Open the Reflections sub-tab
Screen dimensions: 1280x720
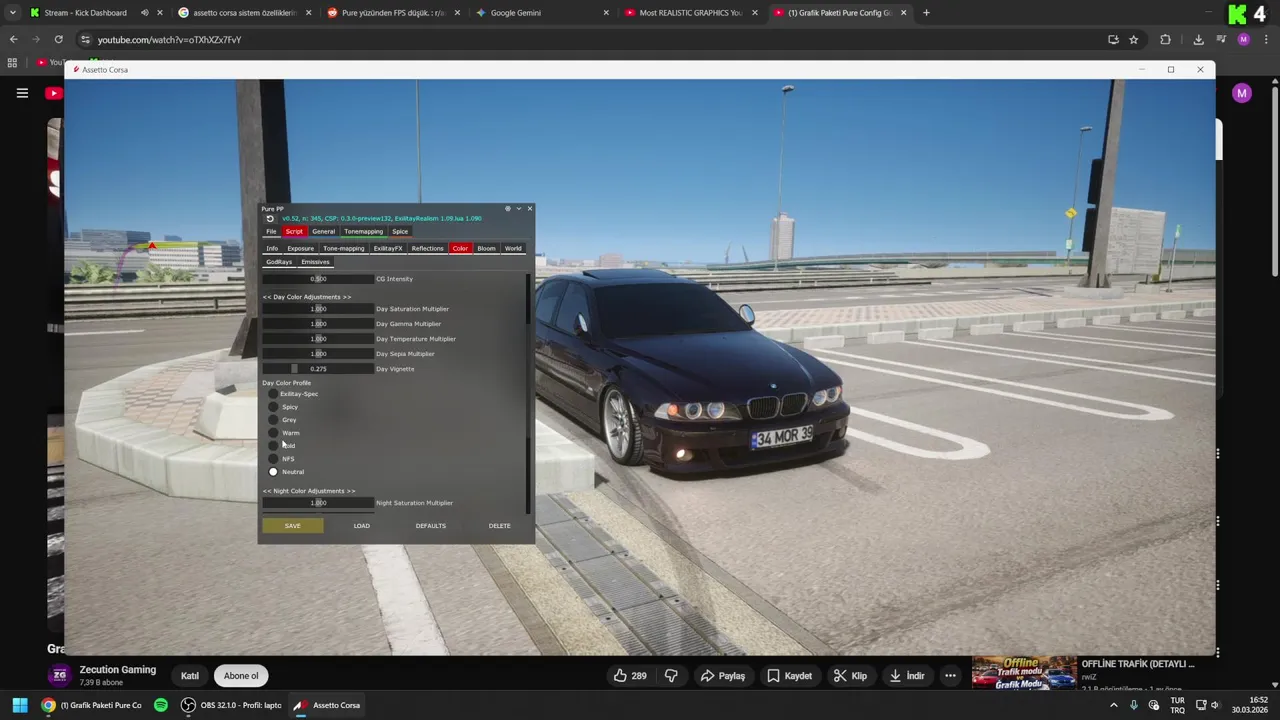coord(427,248)
